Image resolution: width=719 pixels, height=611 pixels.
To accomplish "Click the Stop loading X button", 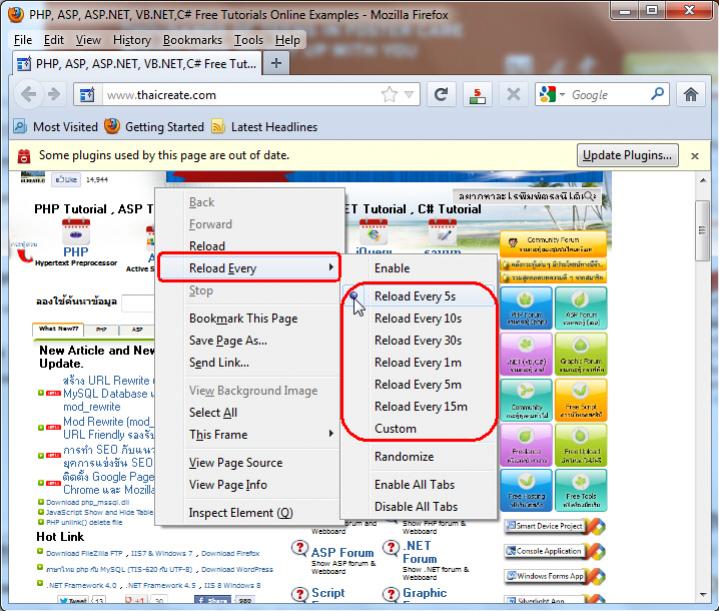I will tap(514, 95).
